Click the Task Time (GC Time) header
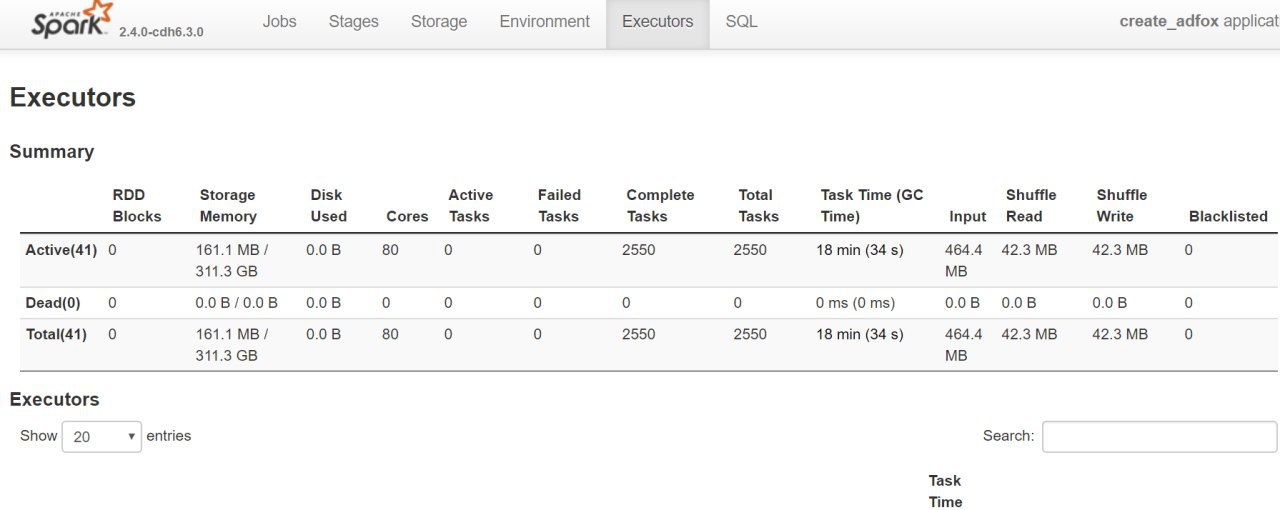This screenshot has height=510, width=1280. coord(872,206)
